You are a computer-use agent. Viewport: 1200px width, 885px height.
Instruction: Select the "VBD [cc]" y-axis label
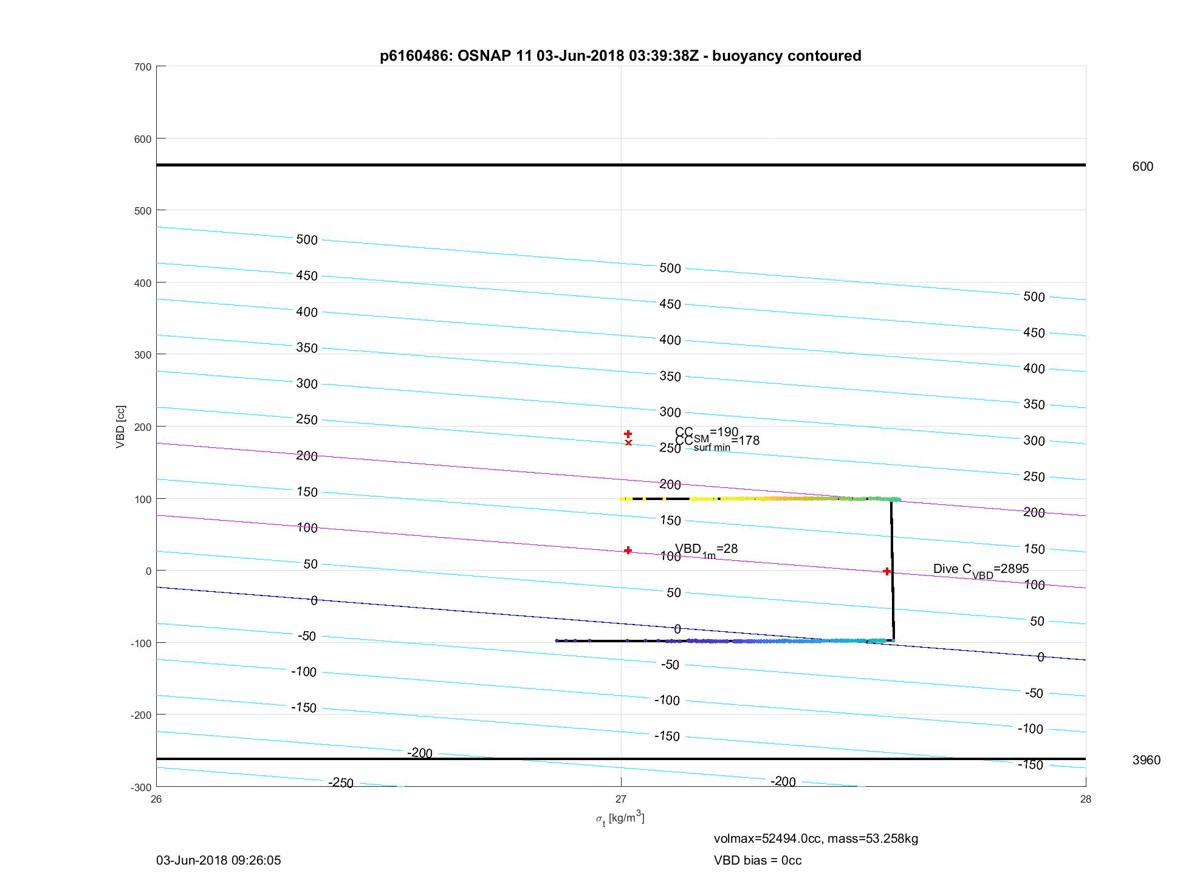pos(121,427)
